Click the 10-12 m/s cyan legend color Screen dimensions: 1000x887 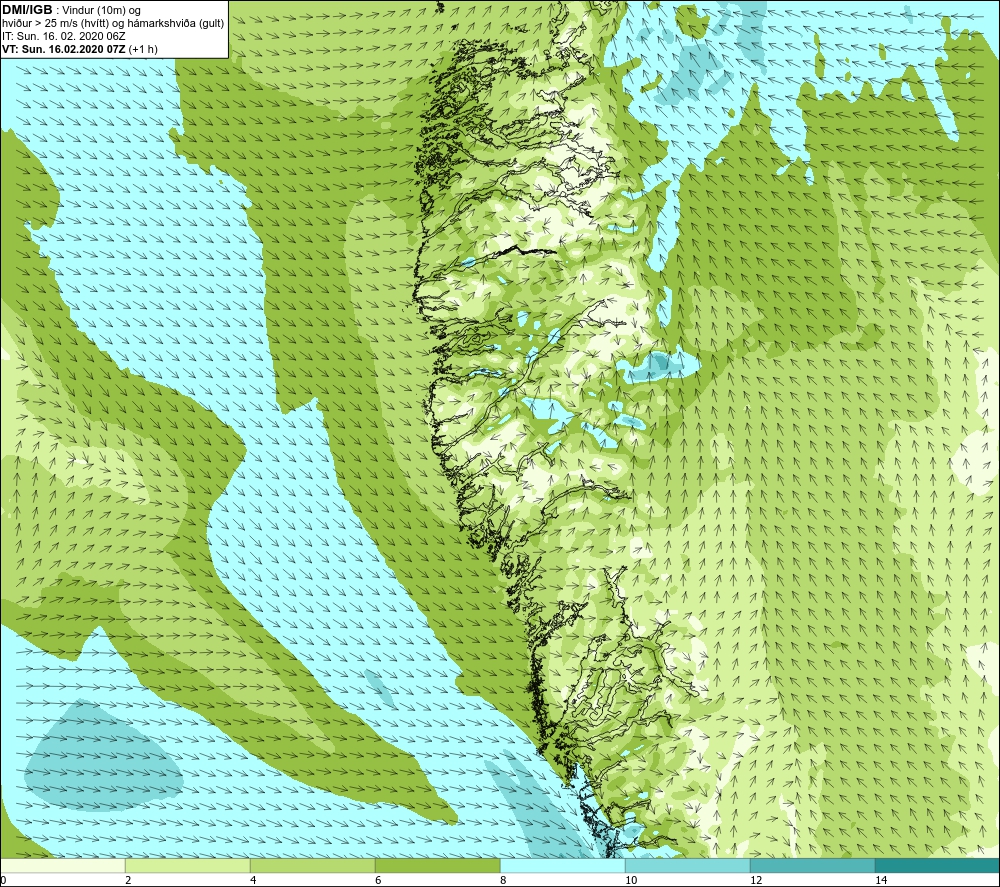coord(688,865)
